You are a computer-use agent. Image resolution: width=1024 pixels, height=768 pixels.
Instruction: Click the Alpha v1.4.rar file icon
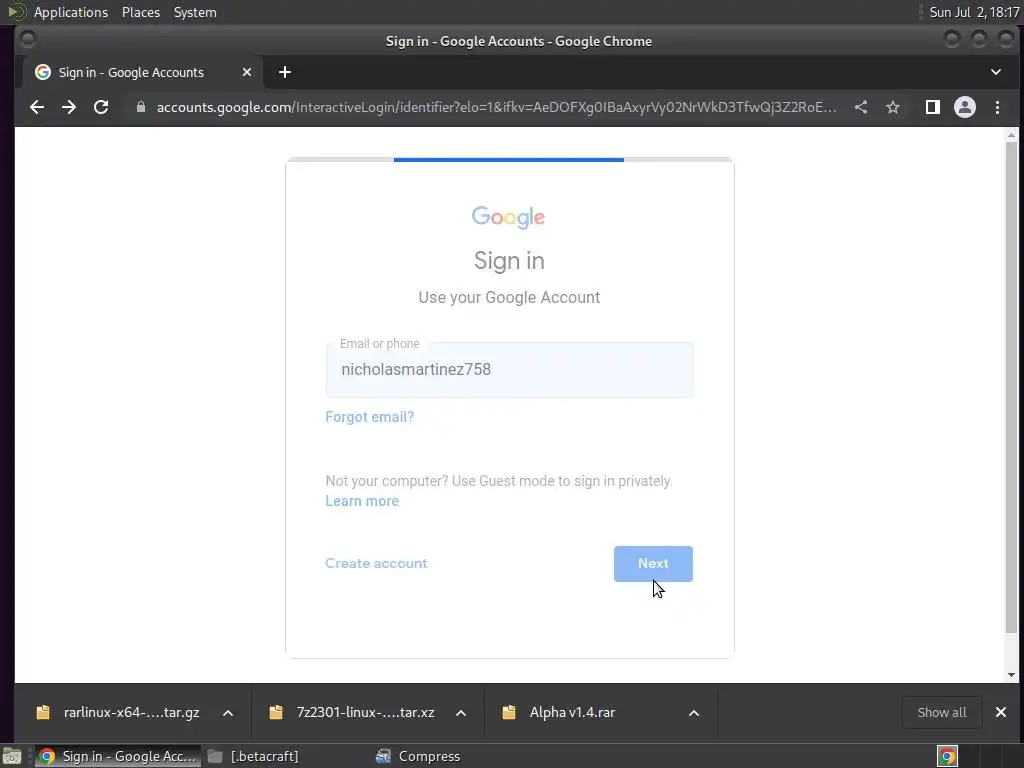click(x=509, y=712)
